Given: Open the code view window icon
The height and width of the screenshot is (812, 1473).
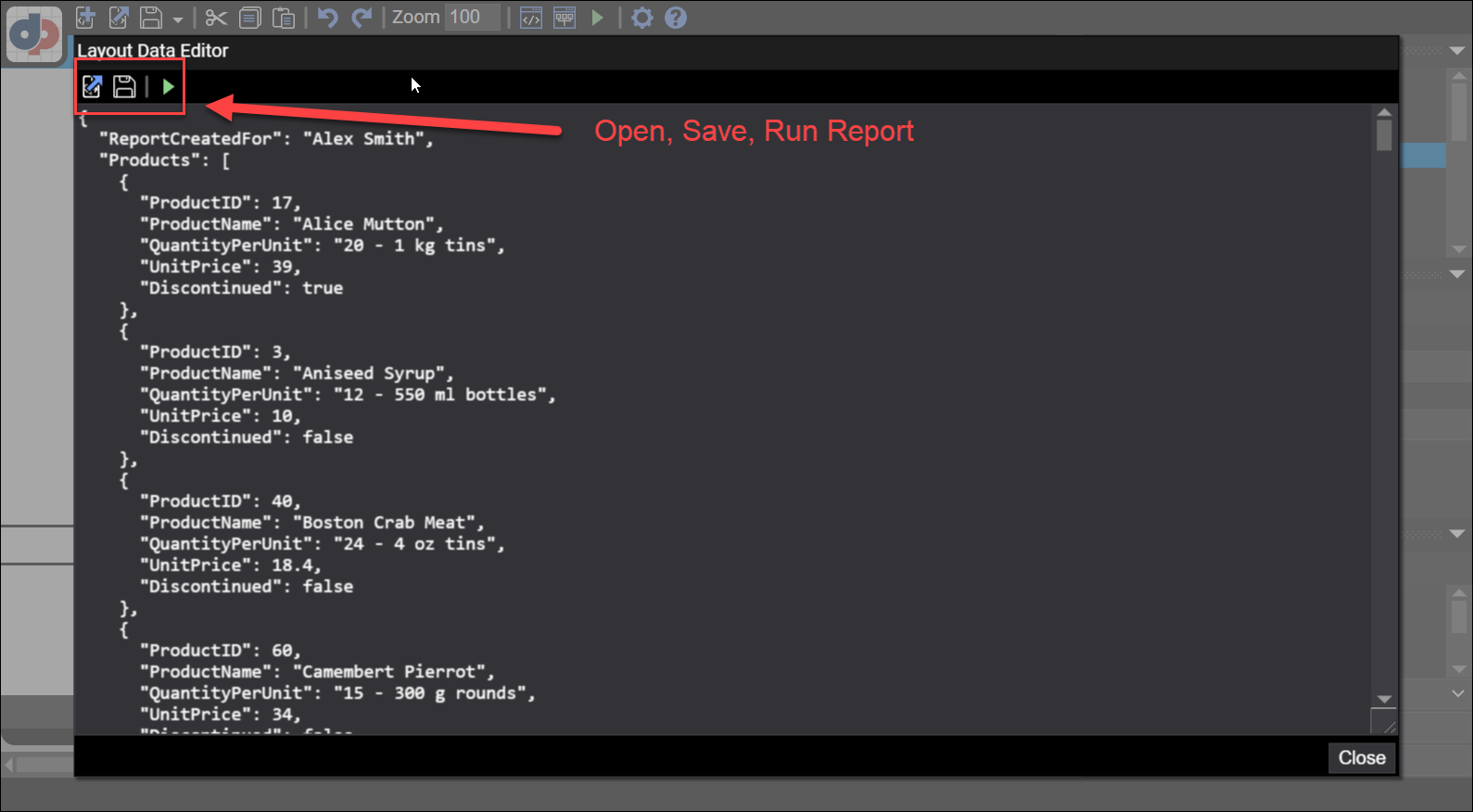Looking at the screenshot, I should click(531, 18).
